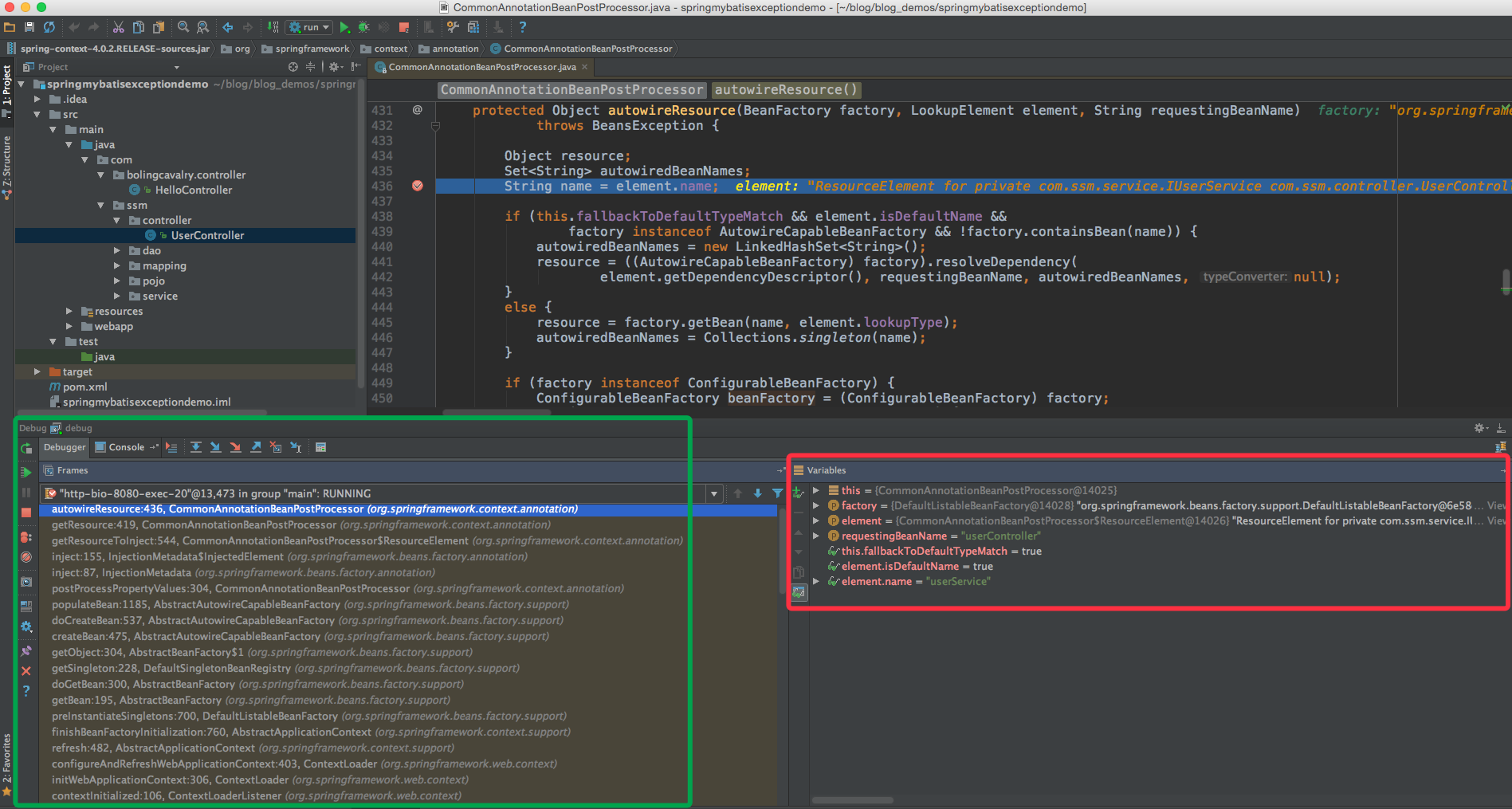Click the Step Into debugger icon
Viewport: 1512px width, 809px height.
pos(215,447)
